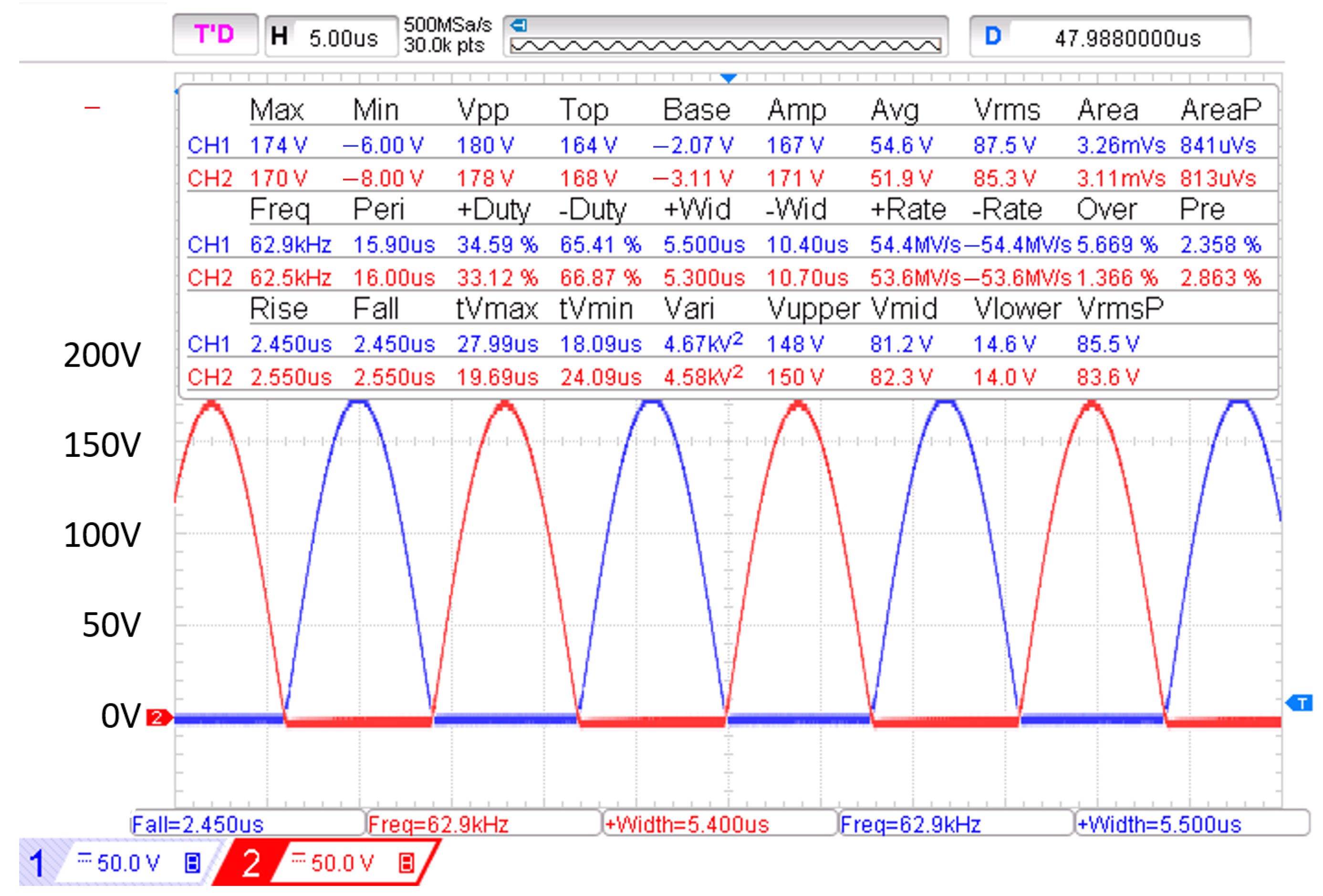
Task: Click the bandwidth limit icon on channel 2
Action: 406,863
